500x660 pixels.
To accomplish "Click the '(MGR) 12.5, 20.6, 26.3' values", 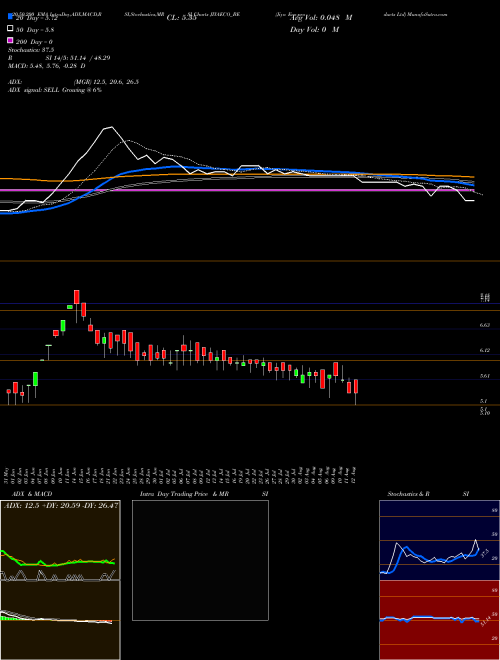I will click(x=106, y=82).
